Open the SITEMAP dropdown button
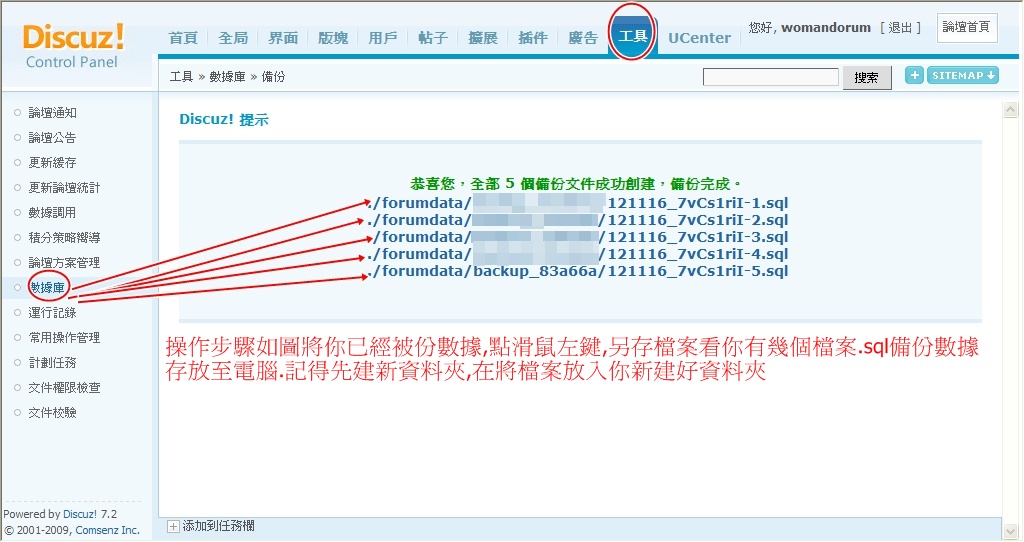This screenshot has height=542, width=1024. 963,75
